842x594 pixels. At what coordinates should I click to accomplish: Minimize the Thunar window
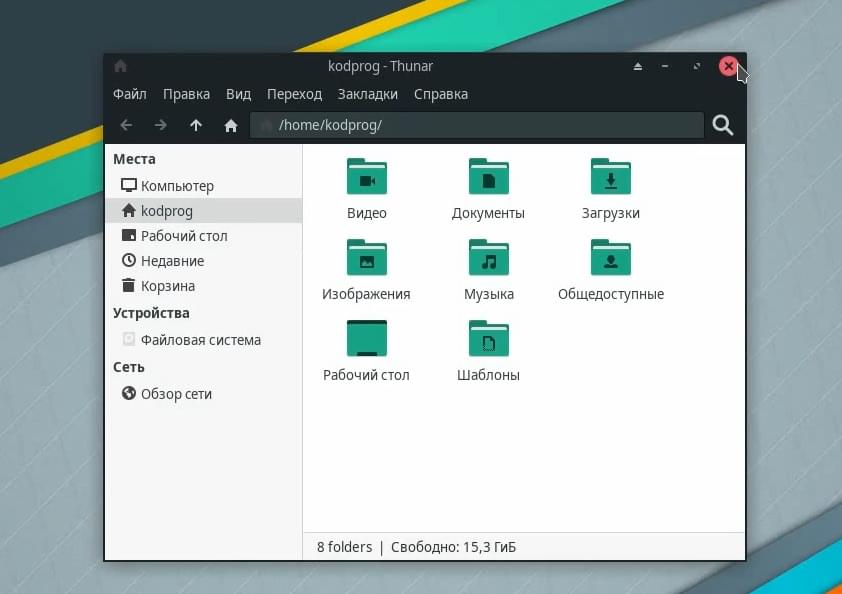coord(665,66)
